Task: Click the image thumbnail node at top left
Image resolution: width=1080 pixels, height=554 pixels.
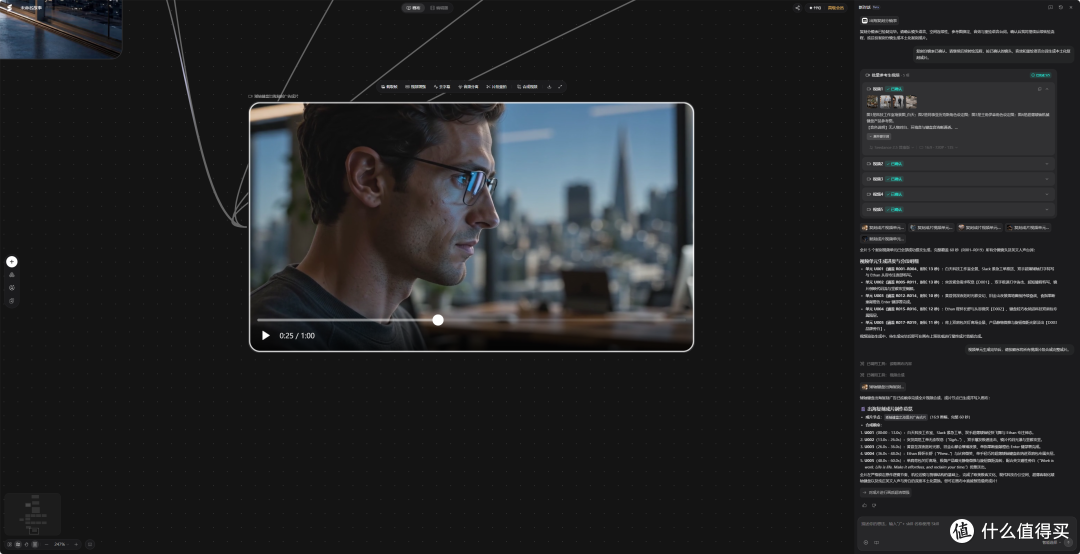Action: click(x=61, y=29)
